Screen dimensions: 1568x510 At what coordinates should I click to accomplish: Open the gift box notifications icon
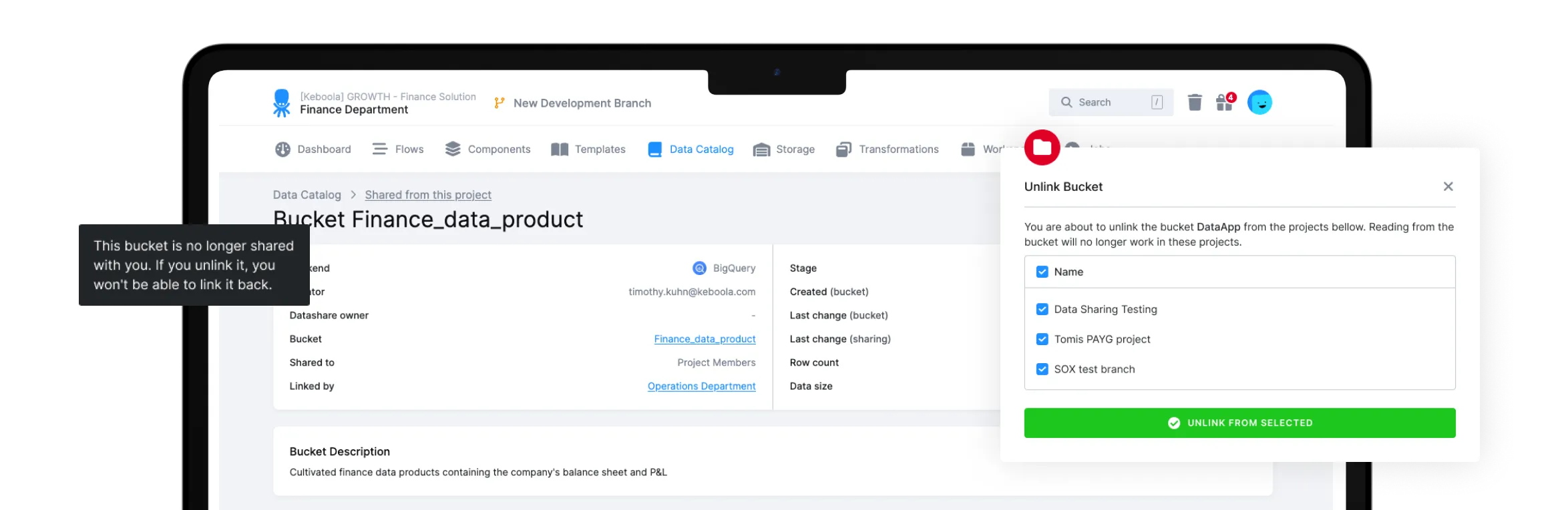coord(1225,102)
